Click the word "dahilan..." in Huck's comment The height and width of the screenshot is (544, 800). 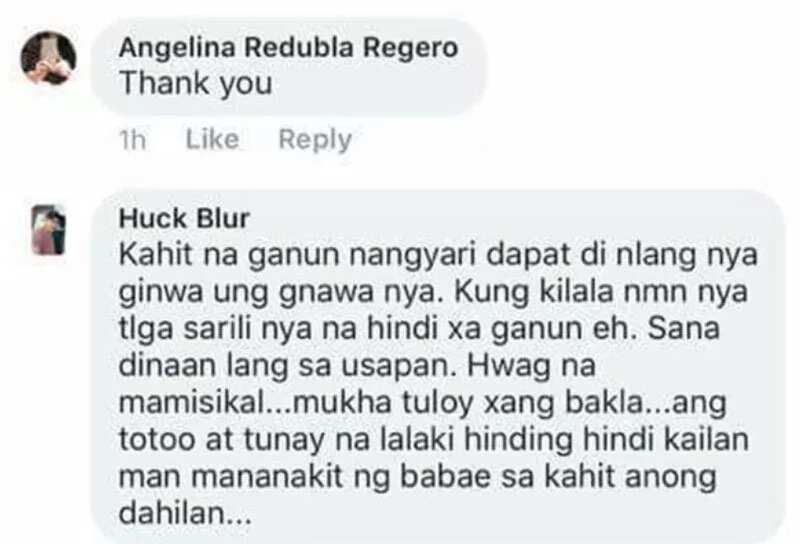tap(185, 513)
